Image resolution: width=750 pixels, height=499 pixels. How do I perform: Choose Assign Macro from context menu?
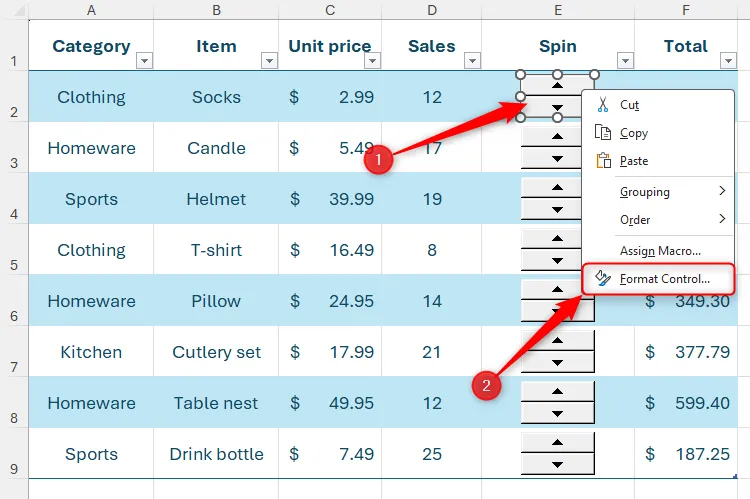tap(658, 251)
